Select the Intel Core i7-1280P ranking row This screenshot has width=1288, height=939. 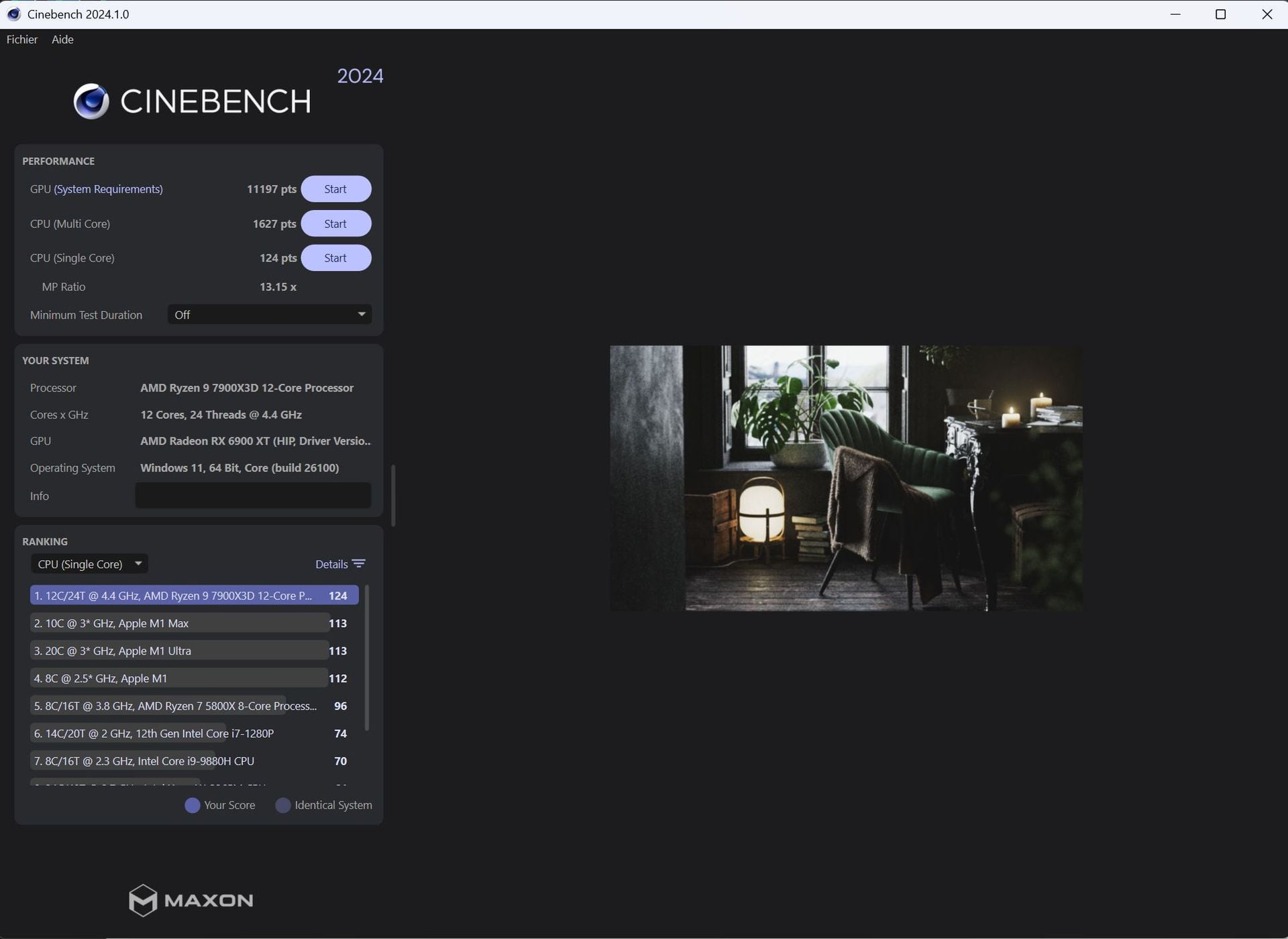pyautogui.click(x=195, y=733)
